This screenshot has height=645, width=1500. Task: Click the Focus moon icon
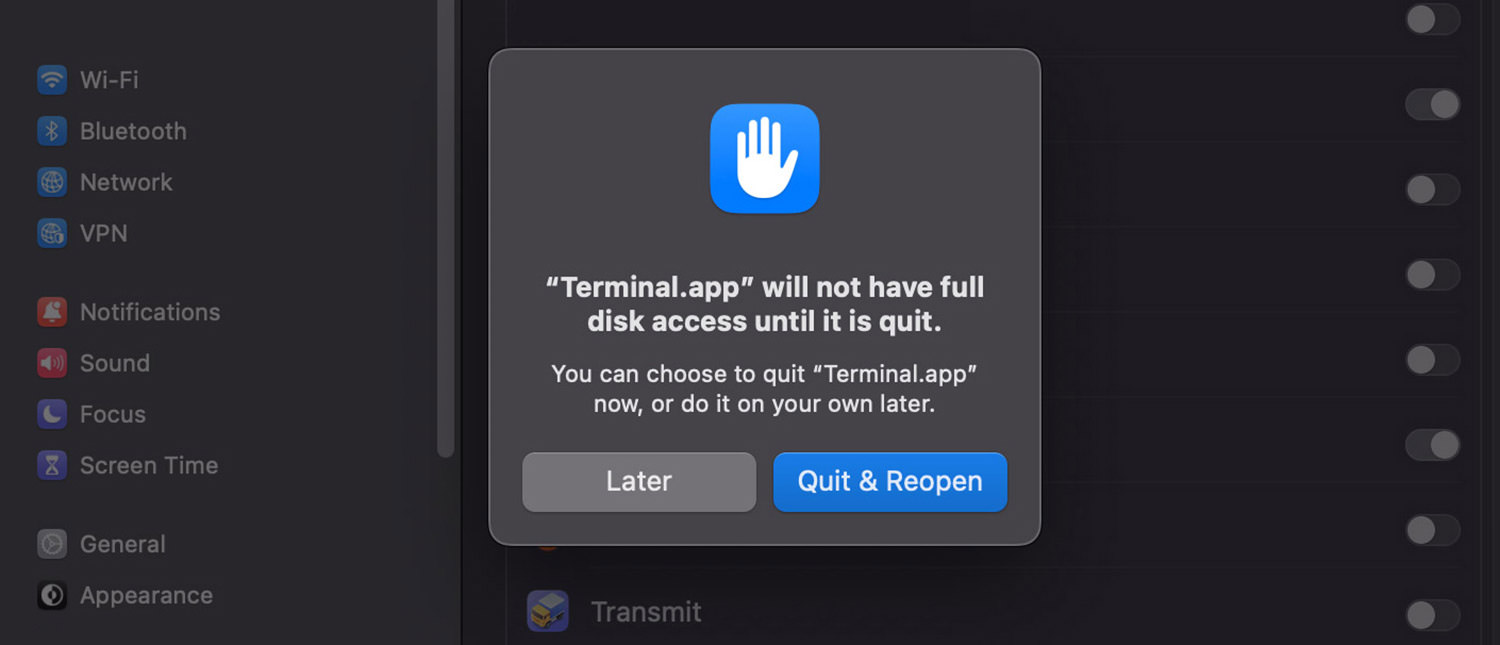coord(52,414)
